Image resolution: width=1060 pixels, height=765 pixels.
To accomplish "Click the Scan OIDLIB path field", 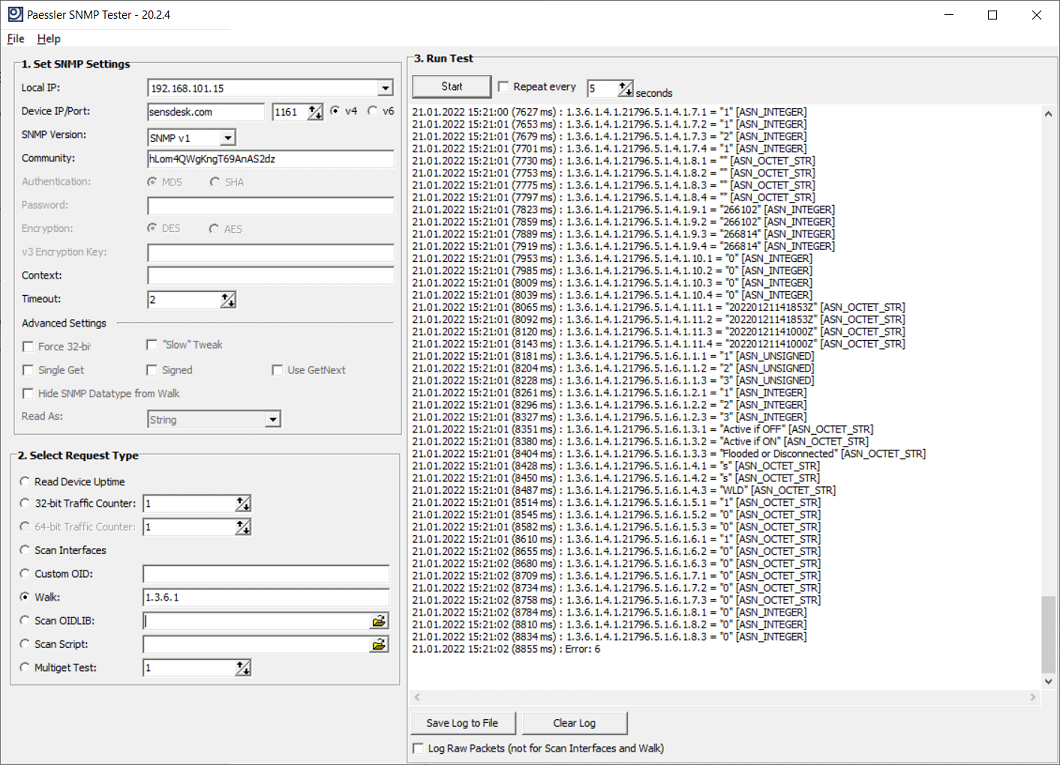I will 257,620.
